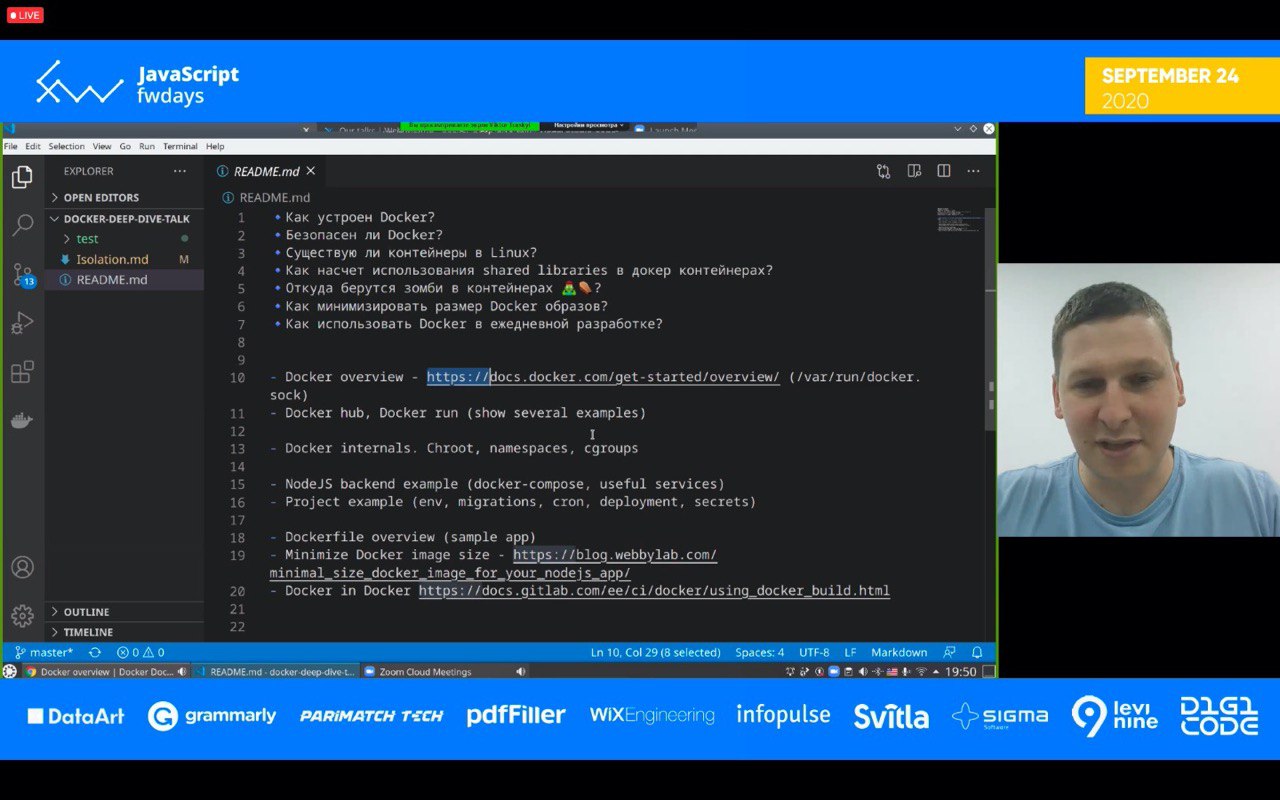Click the master branch indicator
Screen dimensions: 1280x800
pos(43,652)
